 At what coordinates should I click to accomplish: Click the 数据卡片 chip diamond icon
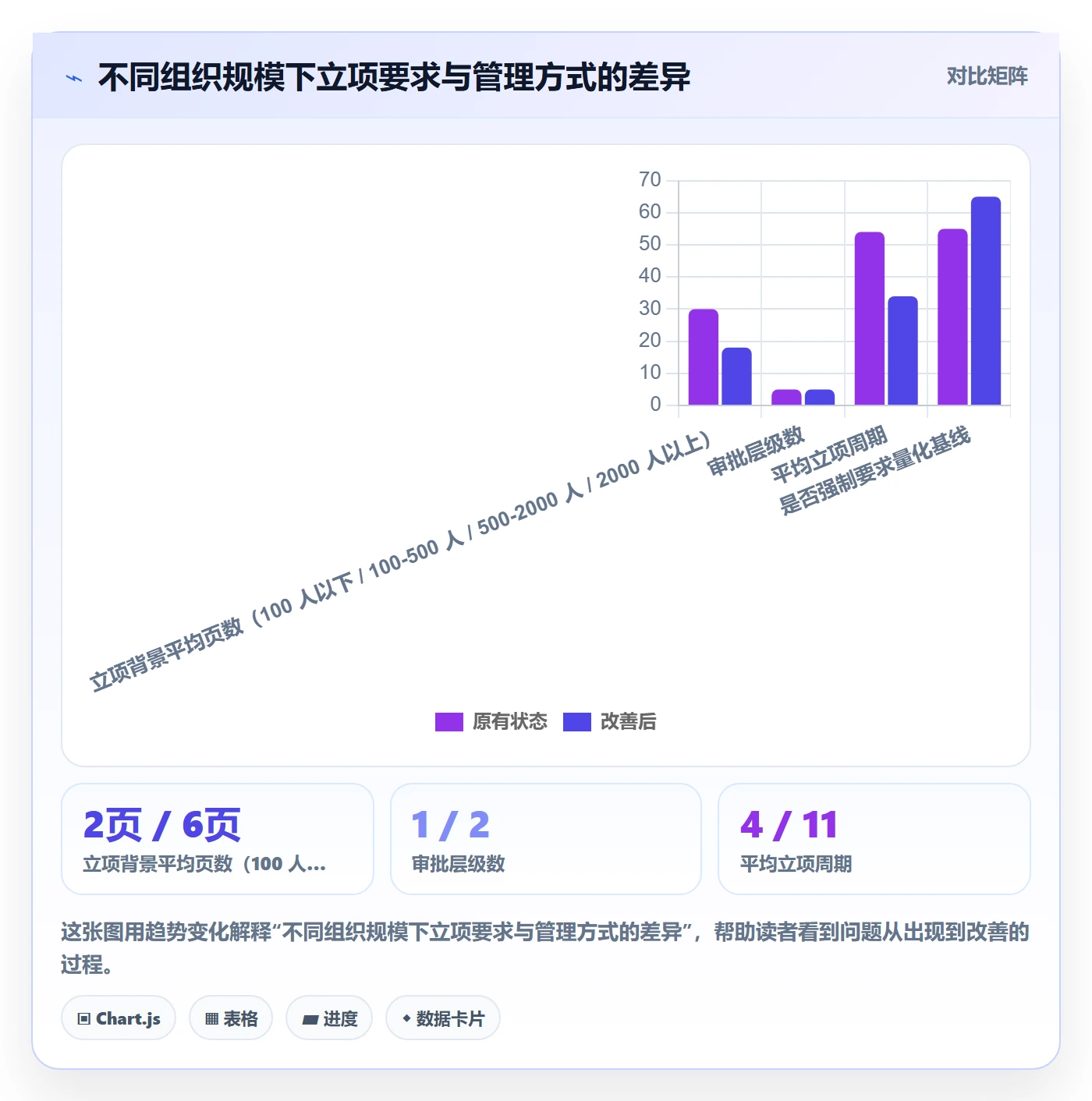click(406, 1018)
